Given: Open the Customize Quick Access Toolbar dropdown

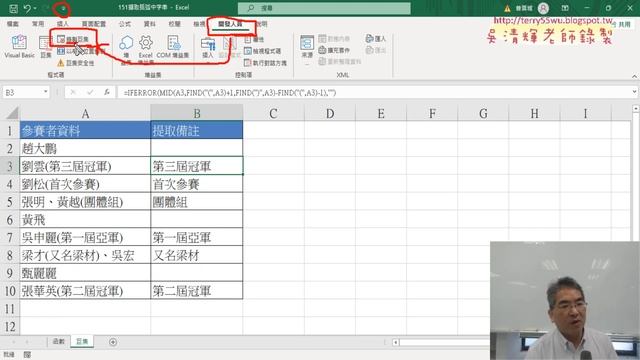Looking at the screenshot, I should [63, 8].
